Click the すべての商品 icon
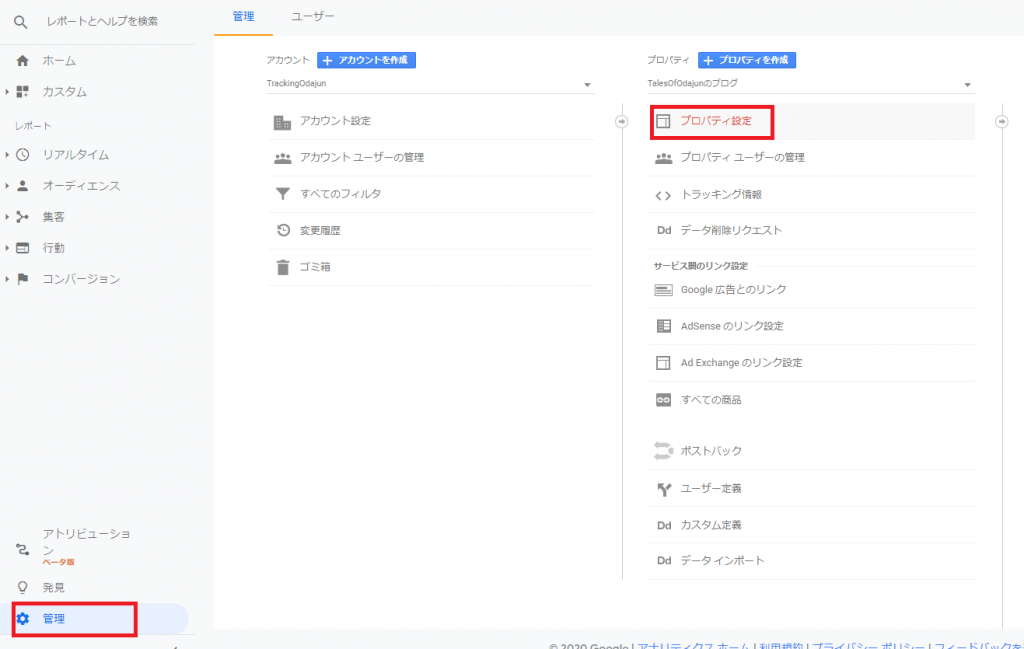 click(664, 400)
